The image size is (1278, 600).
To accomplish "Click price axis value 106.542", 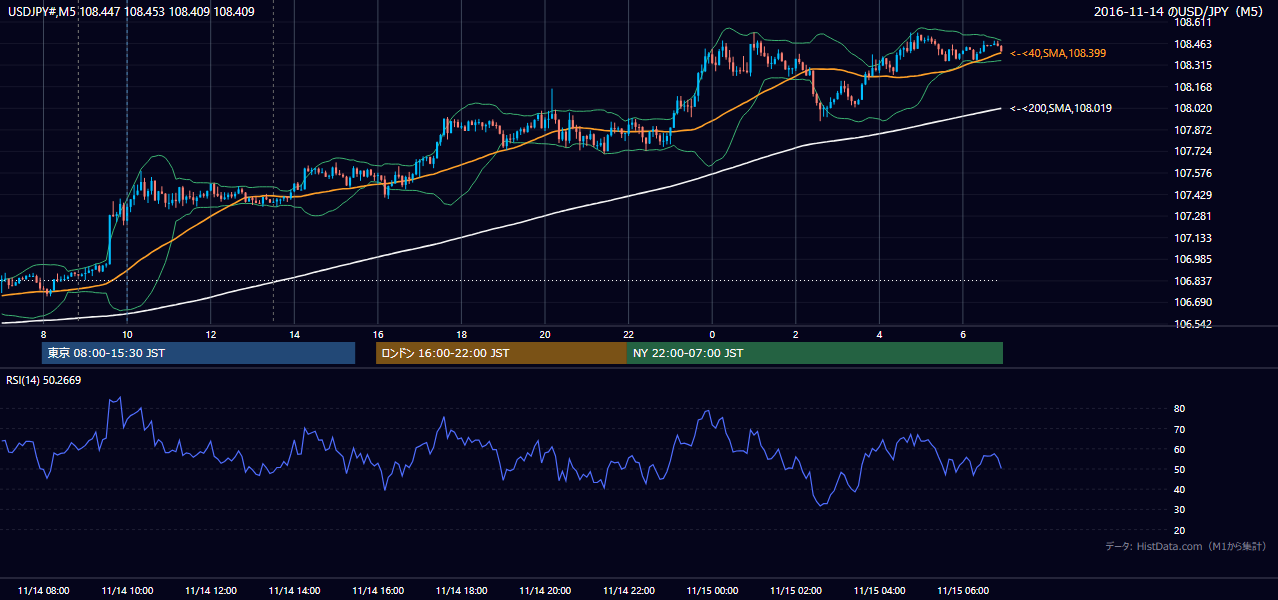I will (1192, 324).
